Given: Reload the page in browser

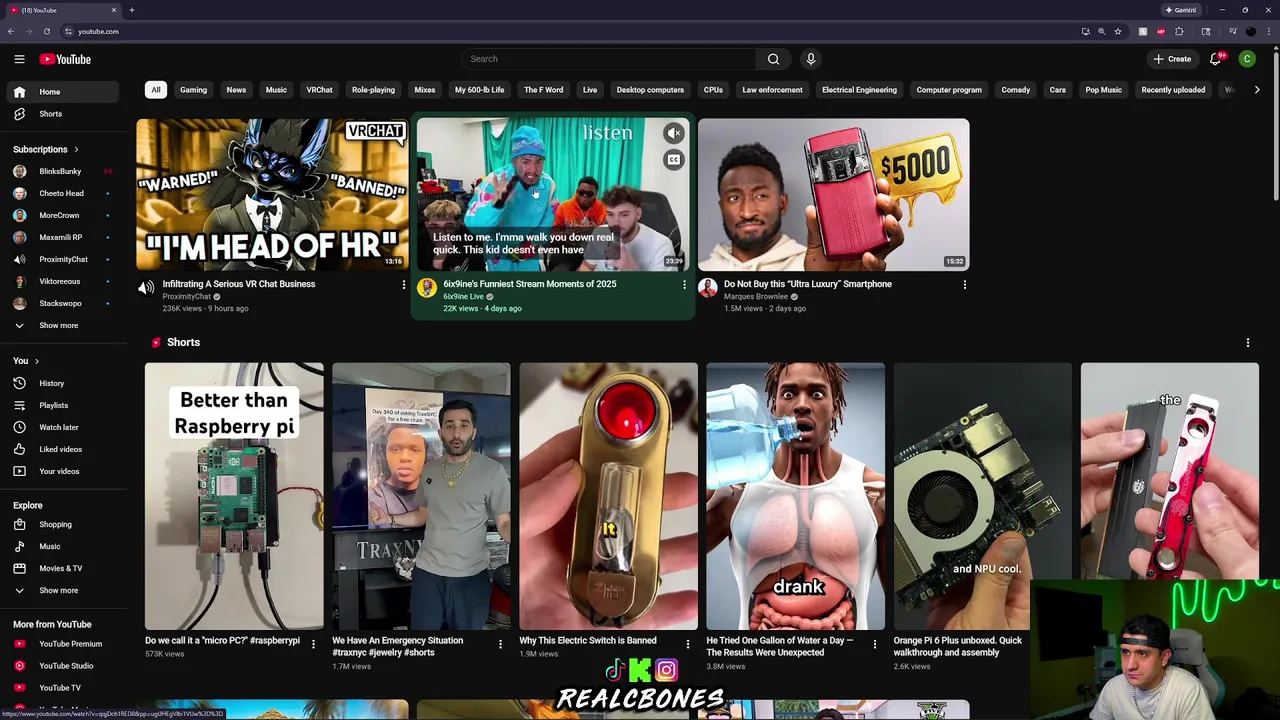Looking at the screenshot, I should click(46, 31).
